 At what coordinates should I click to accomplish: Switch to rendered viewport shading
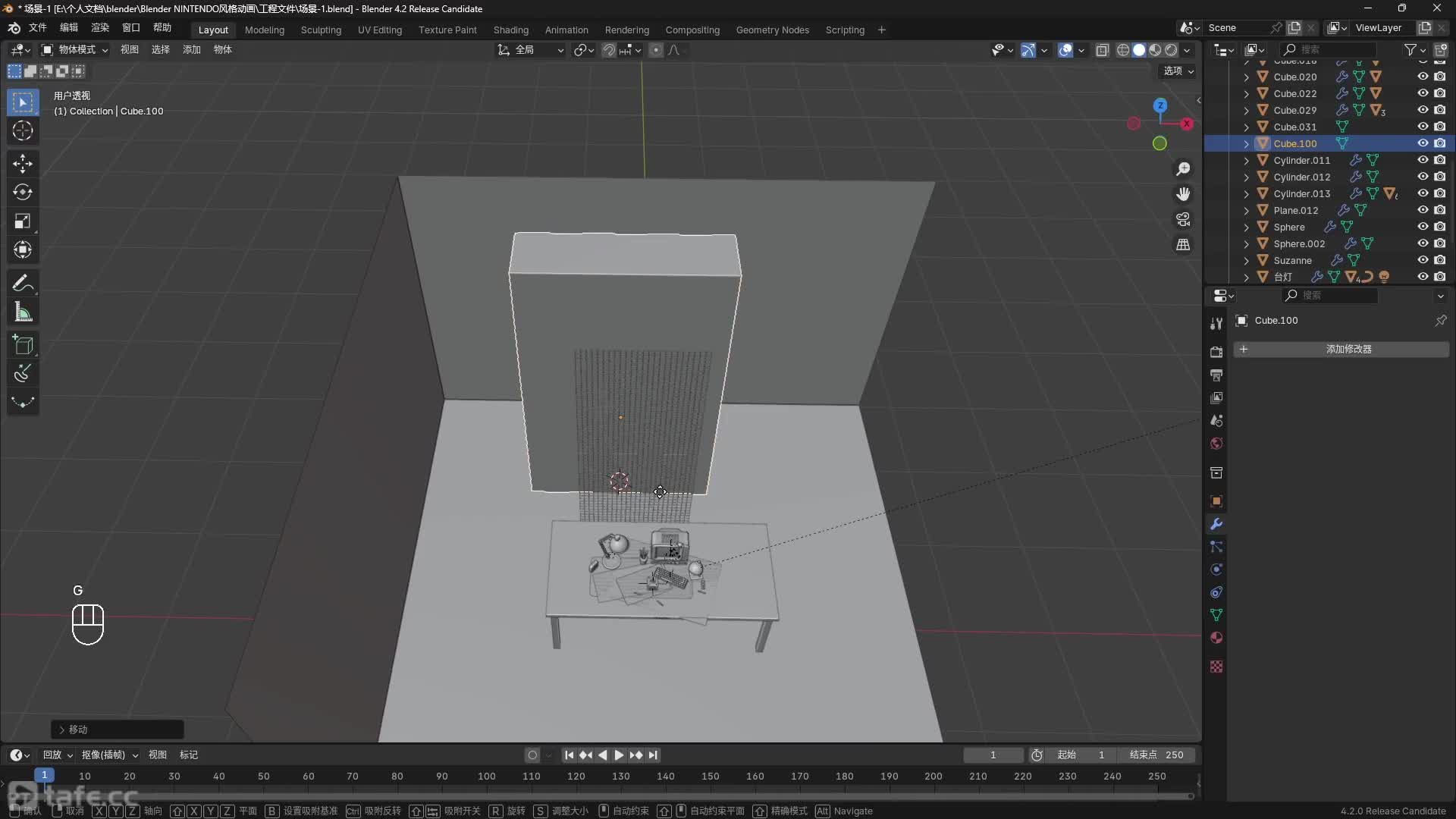coord(1171,50)
